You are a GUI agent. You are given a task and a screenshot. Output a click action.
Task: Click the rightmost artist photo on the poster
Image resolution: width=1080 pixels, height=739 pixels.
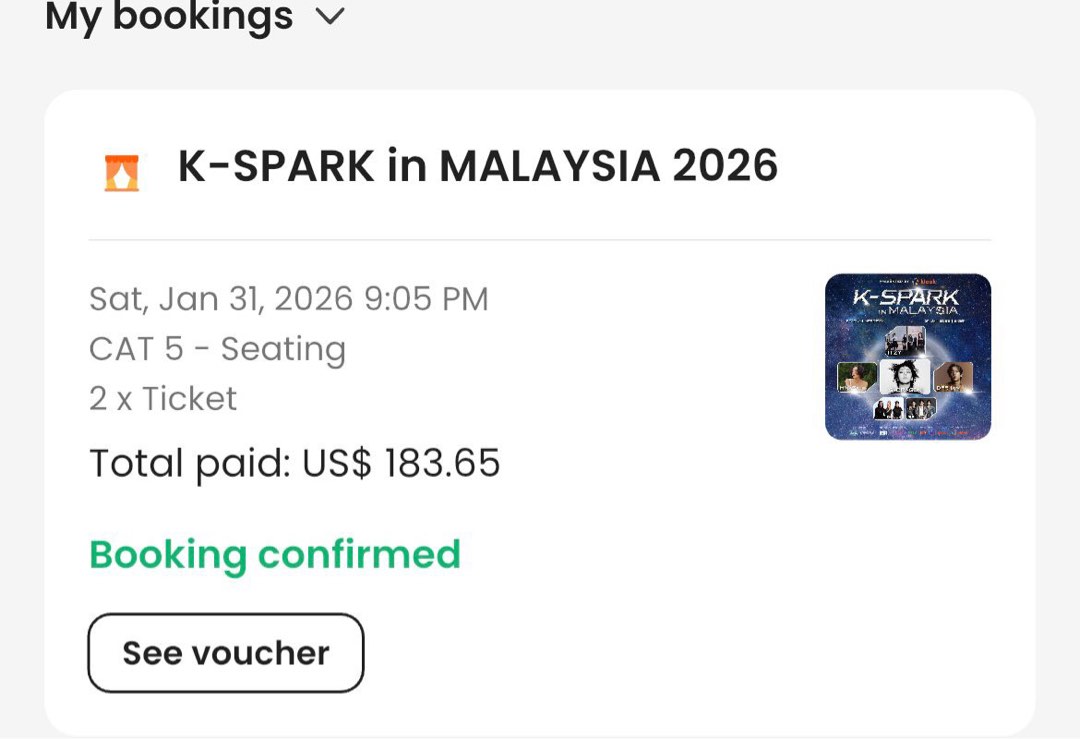click(954, 376)
